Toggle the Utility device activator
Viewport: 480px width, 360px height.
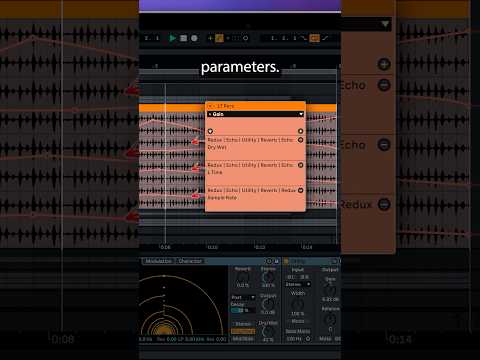pyautogui.click(x=287, y=261)
